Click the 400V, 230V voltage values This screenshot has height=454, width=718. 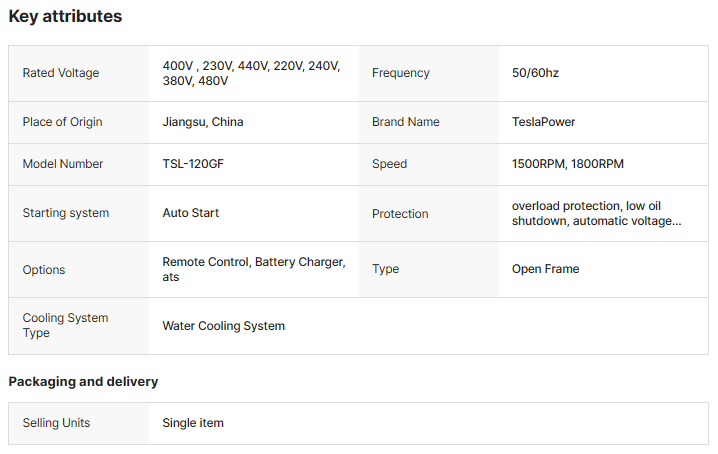[x=251, y=73]
